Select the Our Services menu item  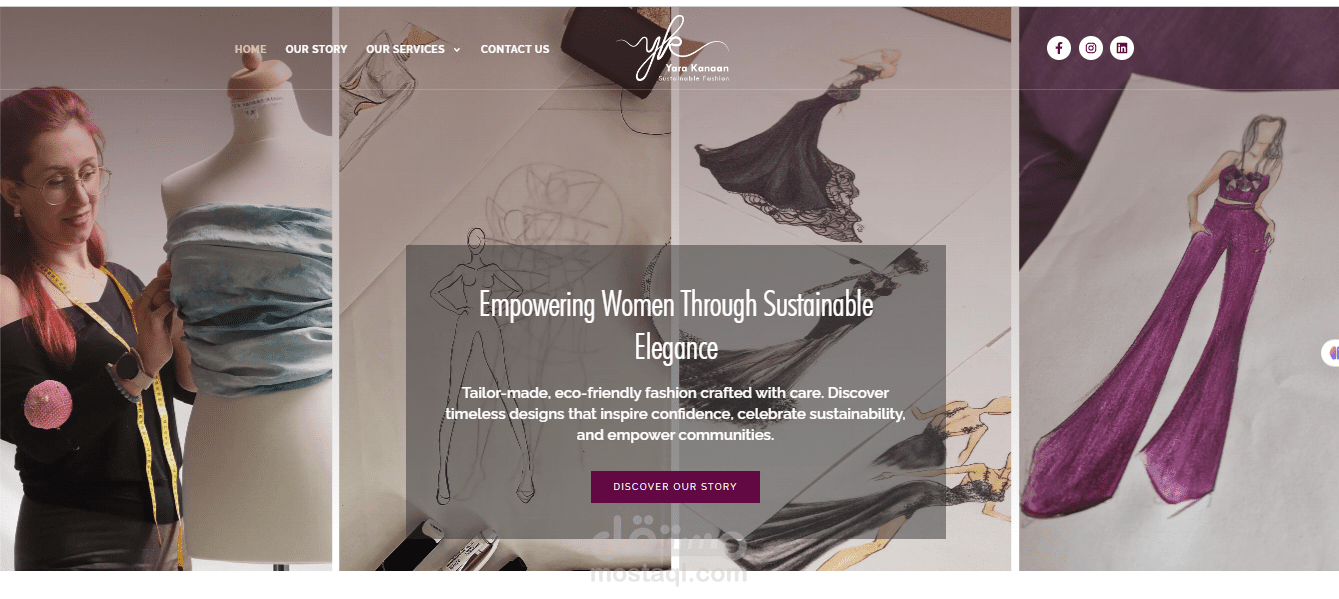click(x=405, y=49)
